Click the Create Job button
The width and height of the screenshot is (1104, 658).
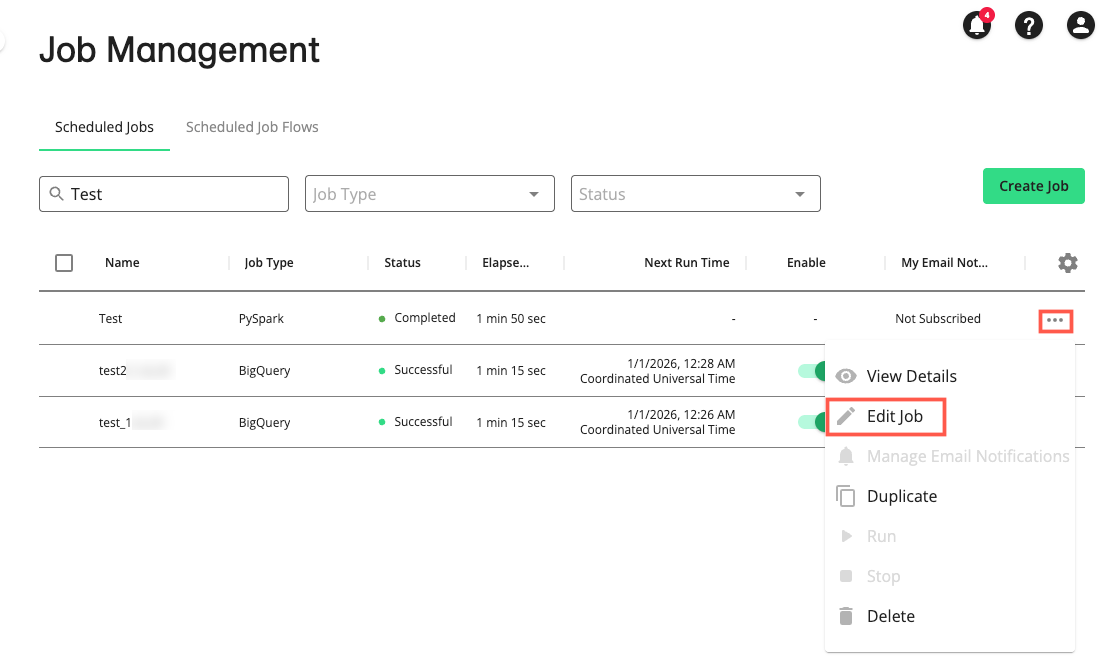pos(1033,186)
